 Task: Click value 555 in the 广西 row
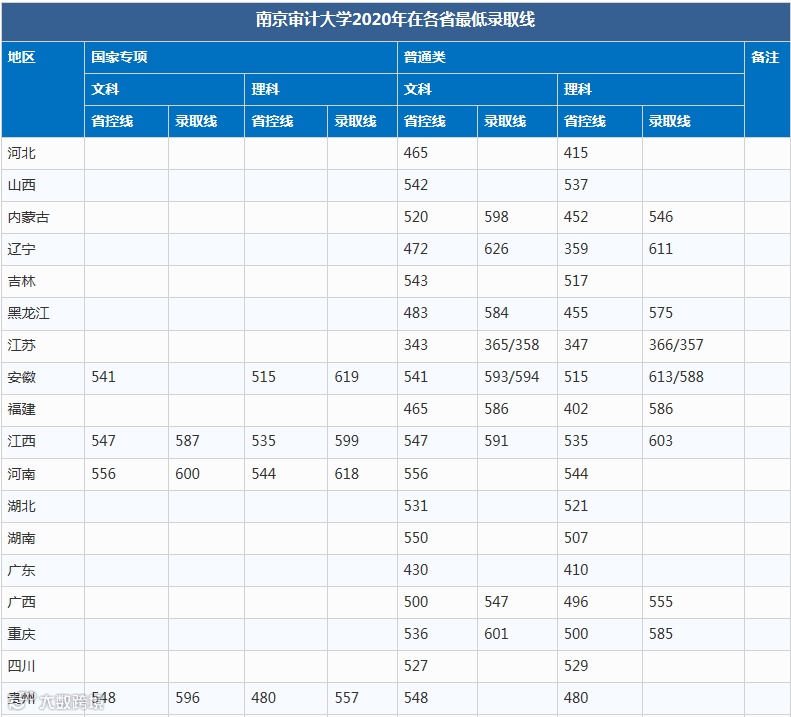click(661, 602)
